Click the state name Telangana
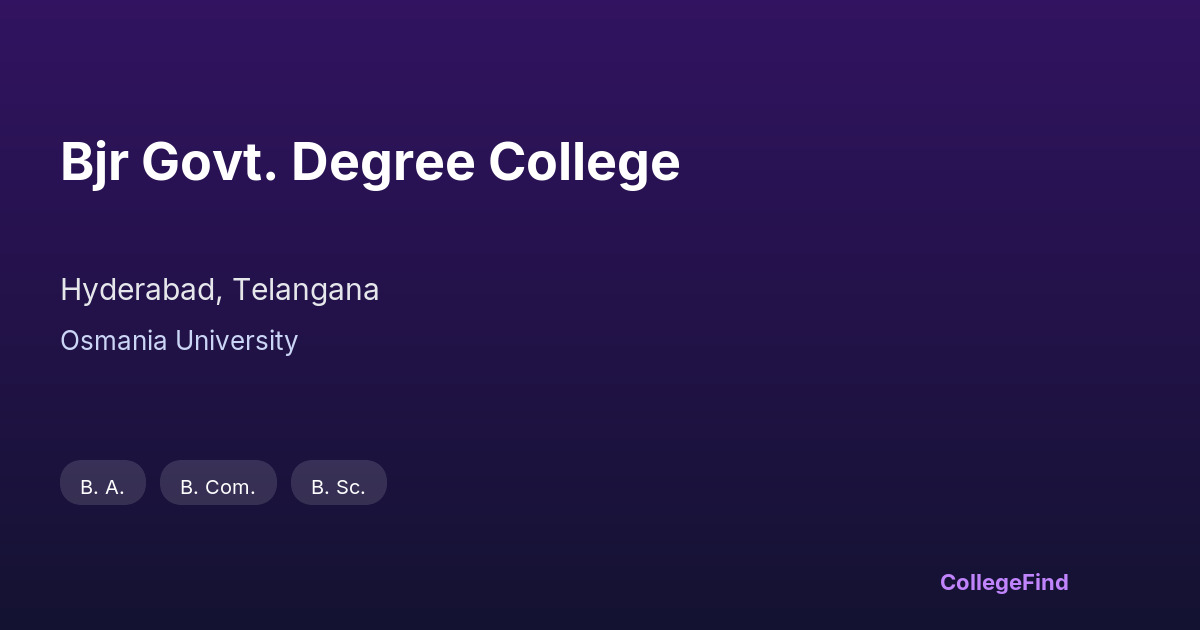 [x=306, y=290]
